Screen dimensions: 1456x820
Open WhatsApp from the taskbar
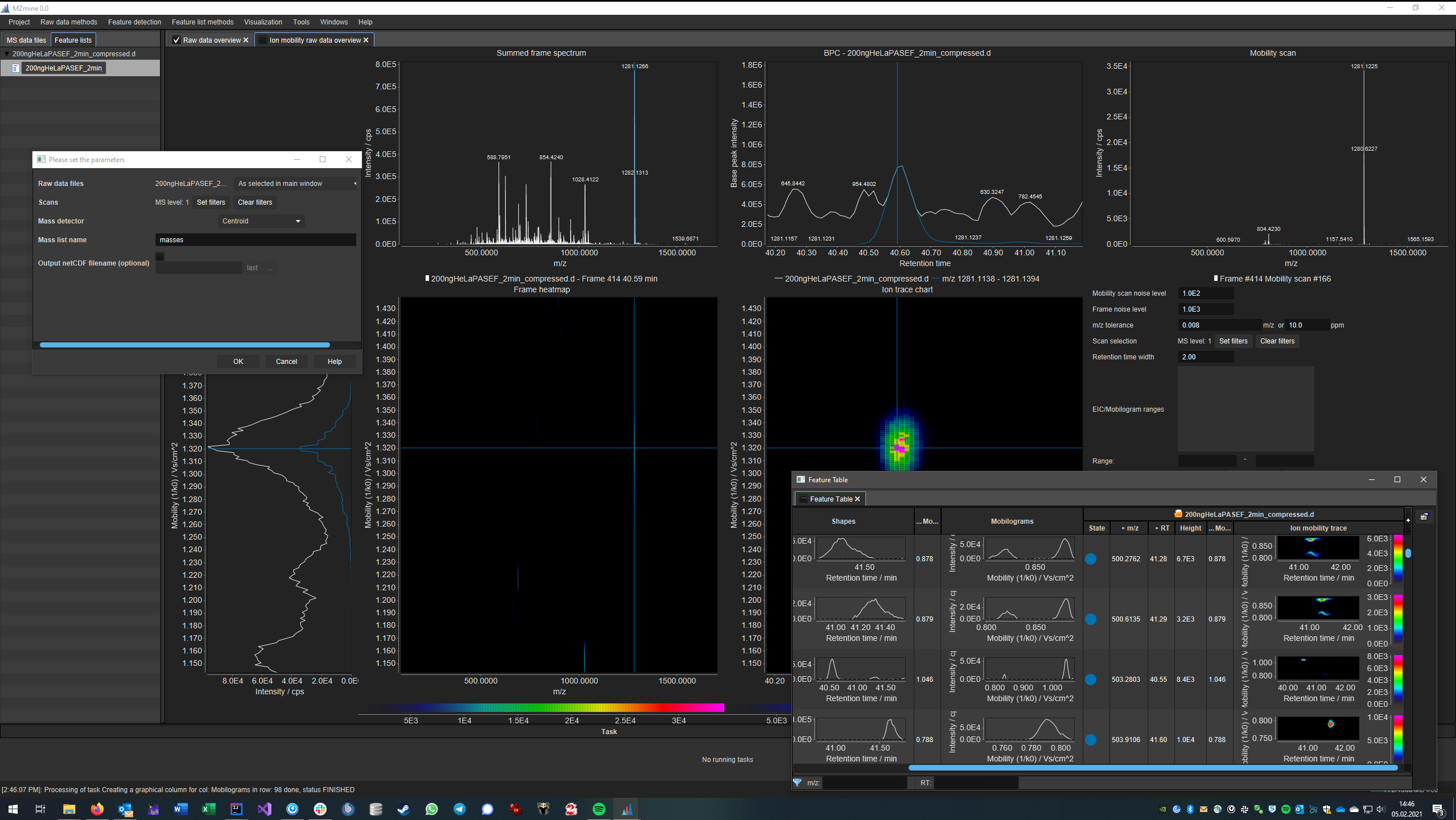[x=431, y=809]
